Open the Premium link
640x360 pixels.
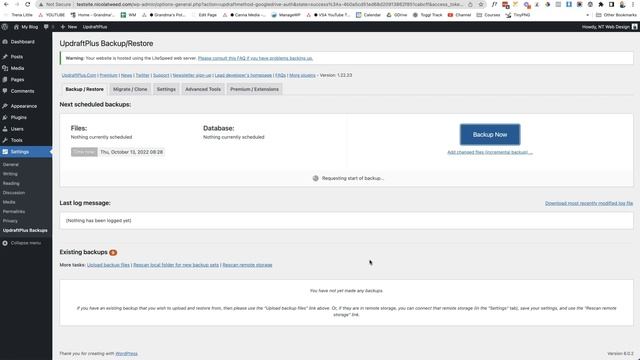pos(109,76)
